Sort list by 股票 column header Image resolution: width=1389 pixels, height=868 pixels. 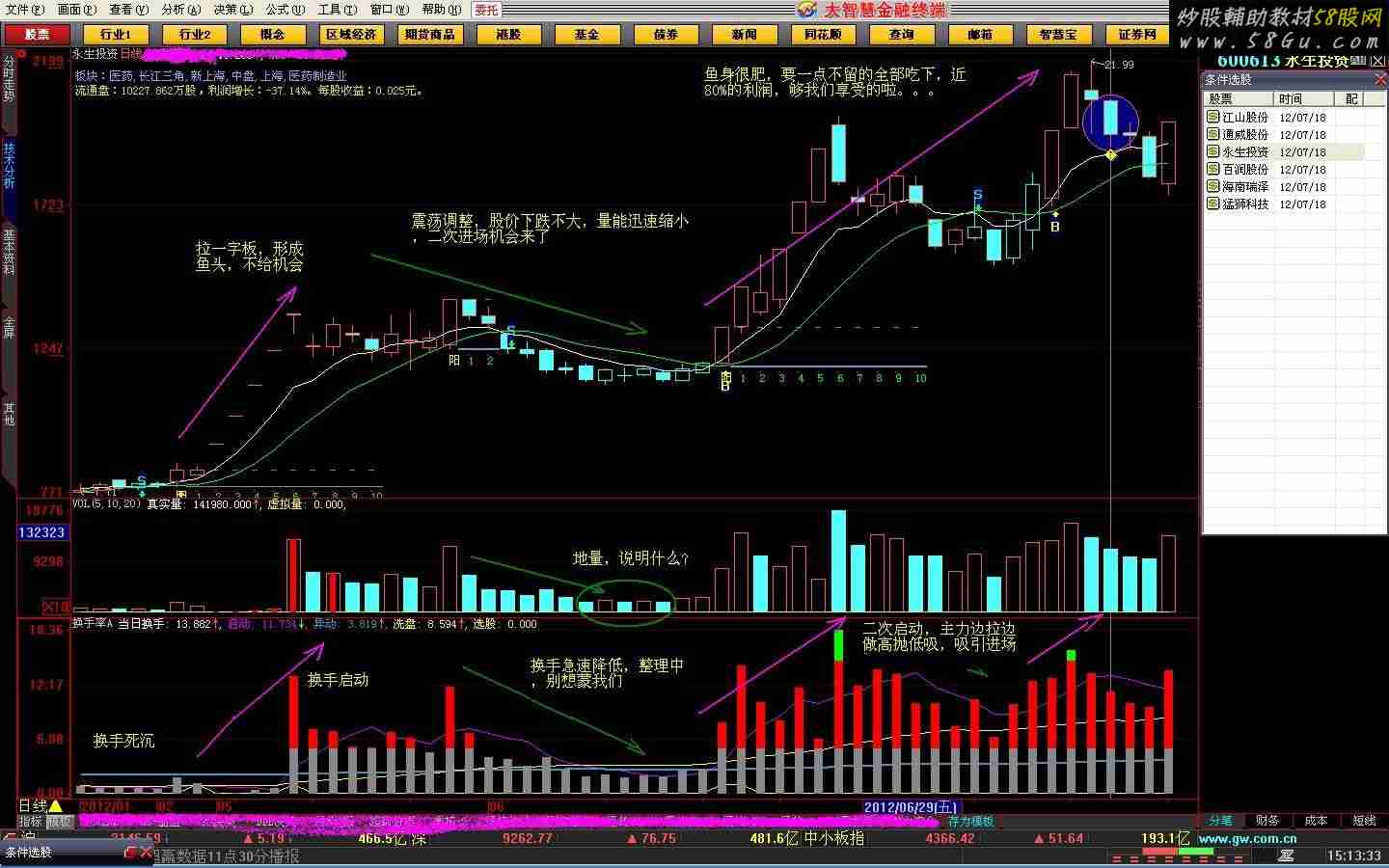tap(1240, 98)
